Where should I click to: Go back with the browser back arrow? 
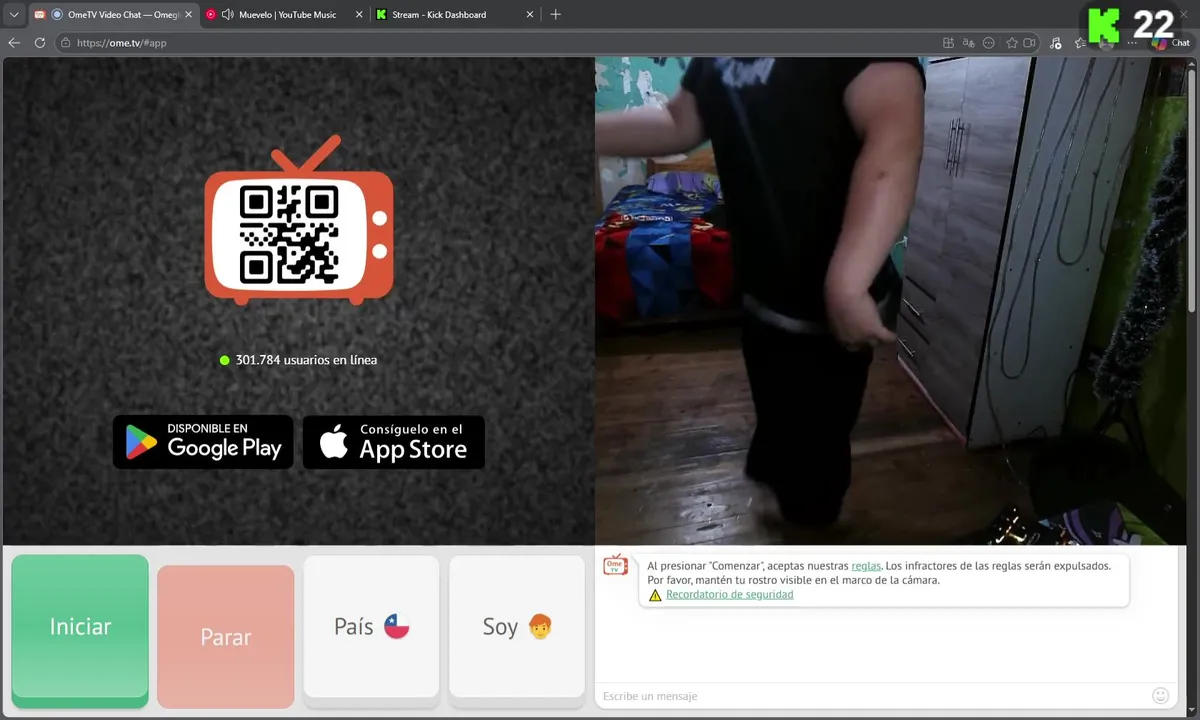click(x=14, y=43)
